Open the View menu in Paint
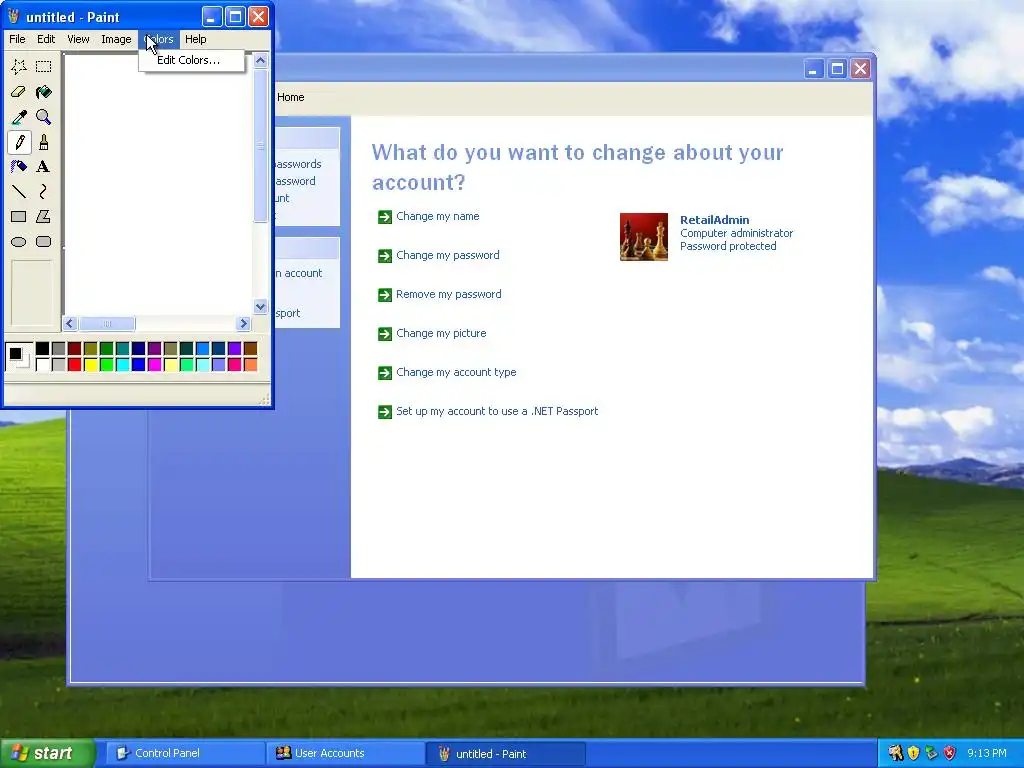The width and height of the screenshot is (1024, 768). [78, 39]
